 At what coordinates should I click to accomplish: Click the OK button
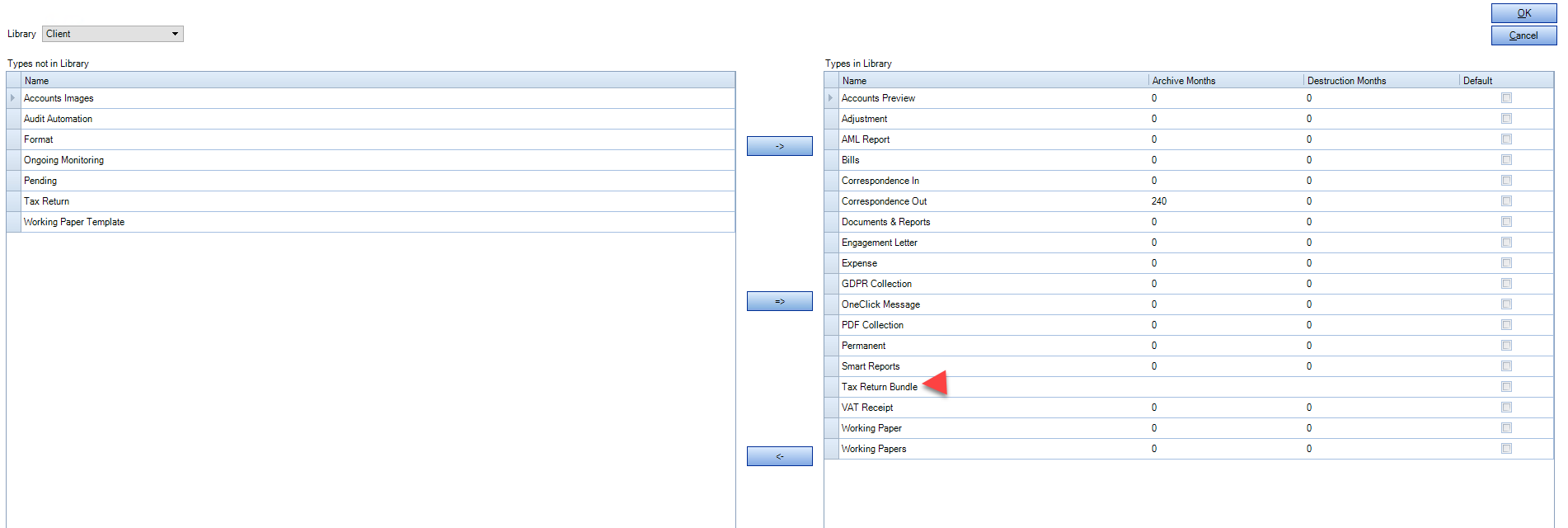point(1523,13)
